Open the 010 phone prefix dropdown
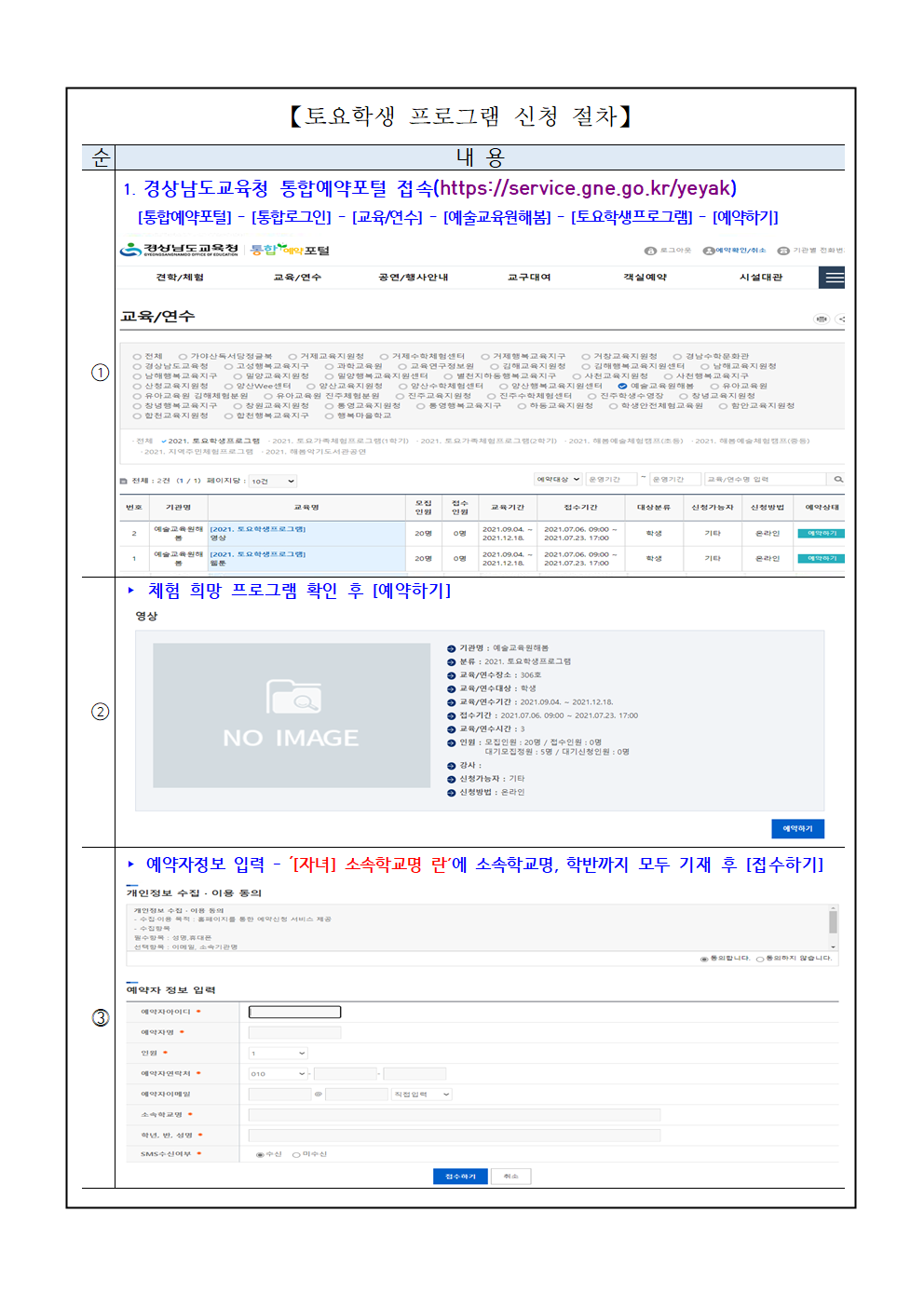Screen dimensions: 924x1307 [x=278, y=1074]
